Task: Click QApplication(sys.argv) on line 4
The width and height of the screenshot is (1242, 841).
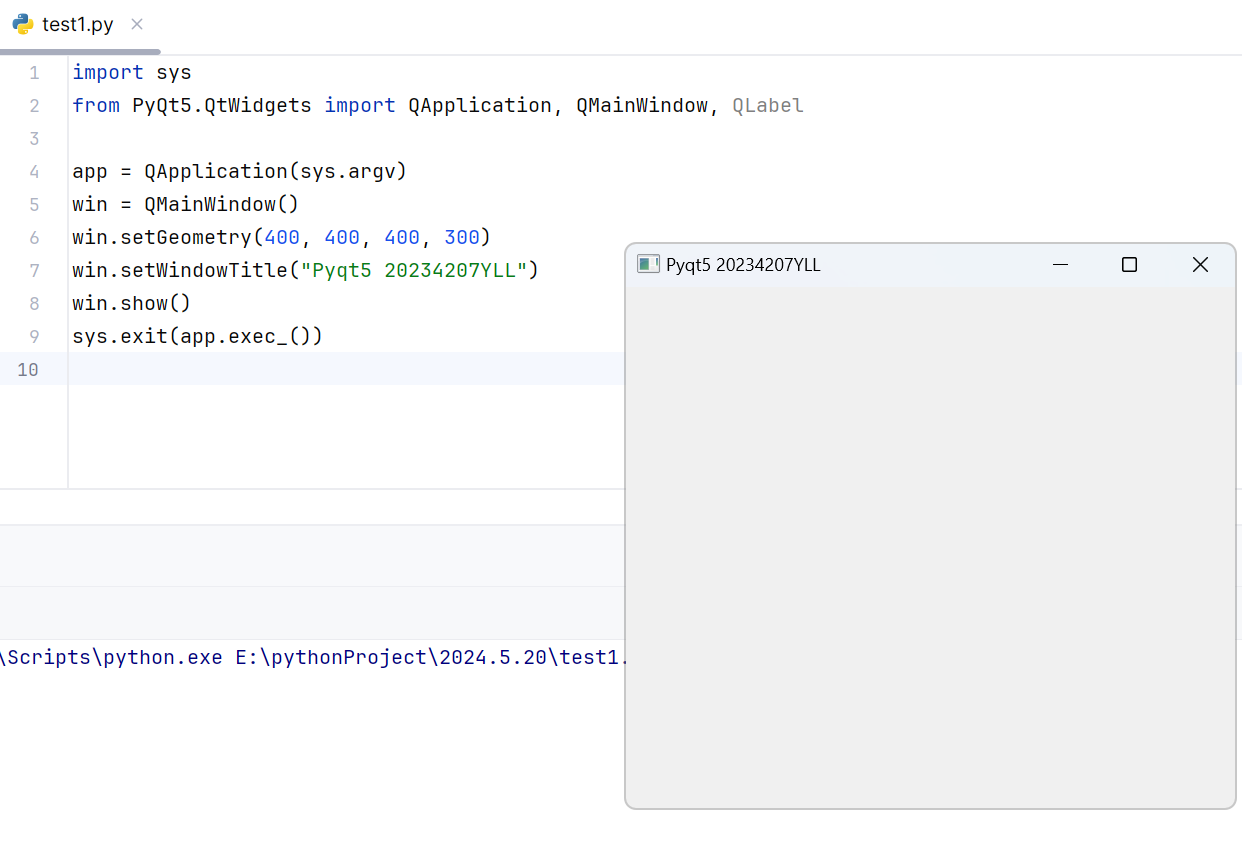Action: (x=275, y=172)
